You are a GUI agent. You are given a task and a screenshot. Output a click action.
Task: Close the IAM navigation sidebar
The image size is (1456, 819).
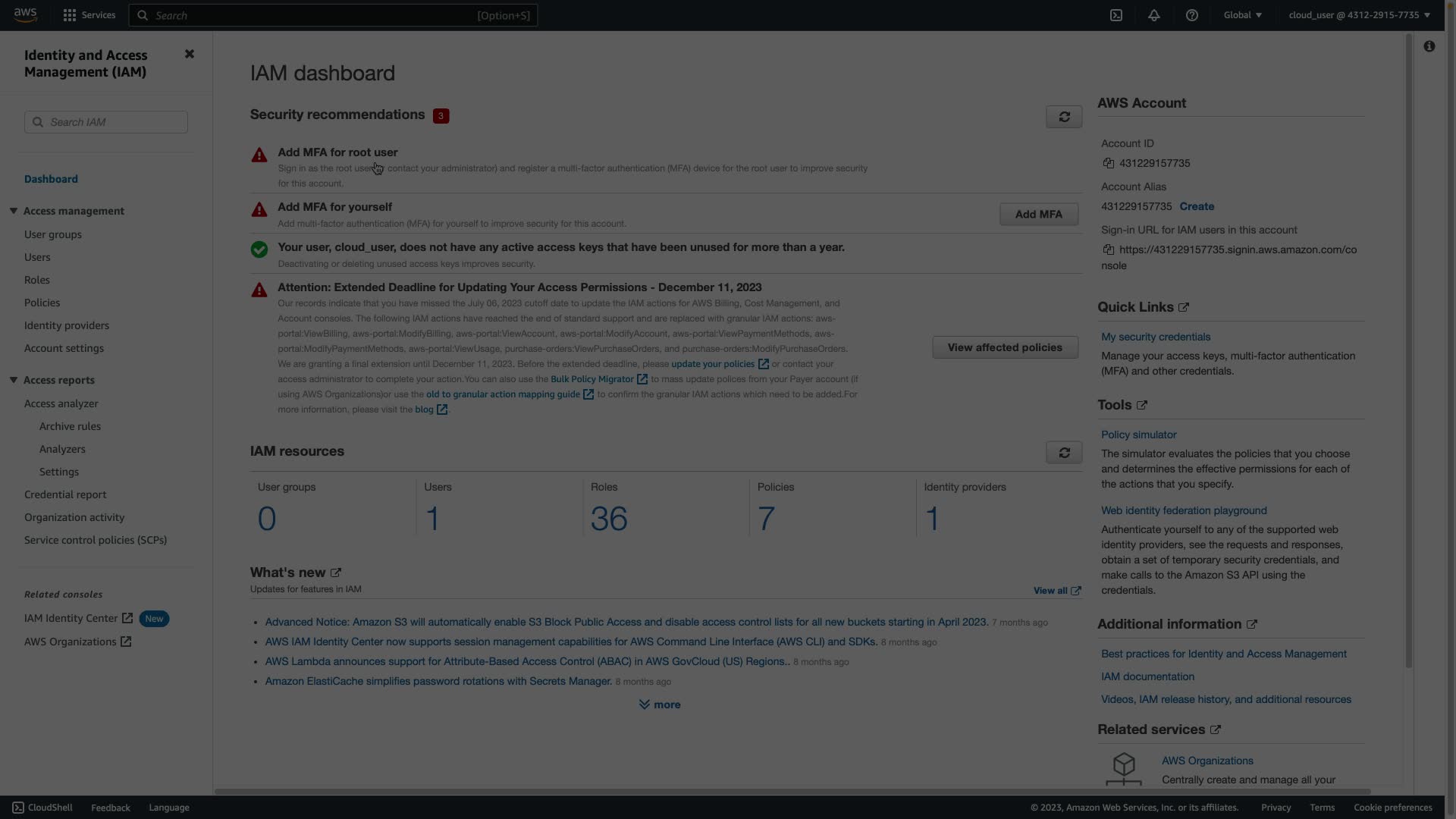coord(190,54)
